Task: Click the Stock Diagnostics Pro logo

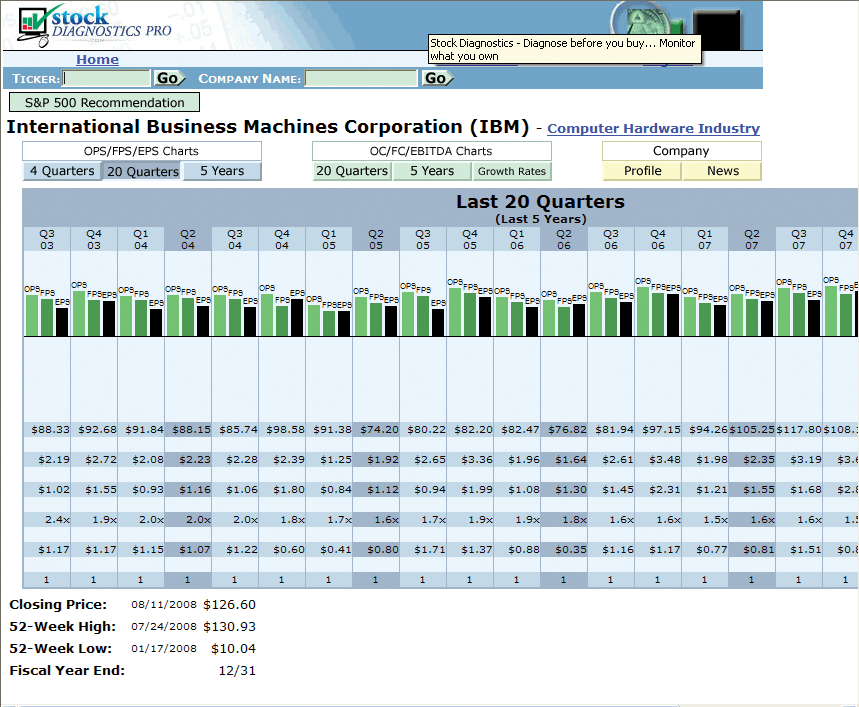Action: pyautogui.click(x=95, y=26)
